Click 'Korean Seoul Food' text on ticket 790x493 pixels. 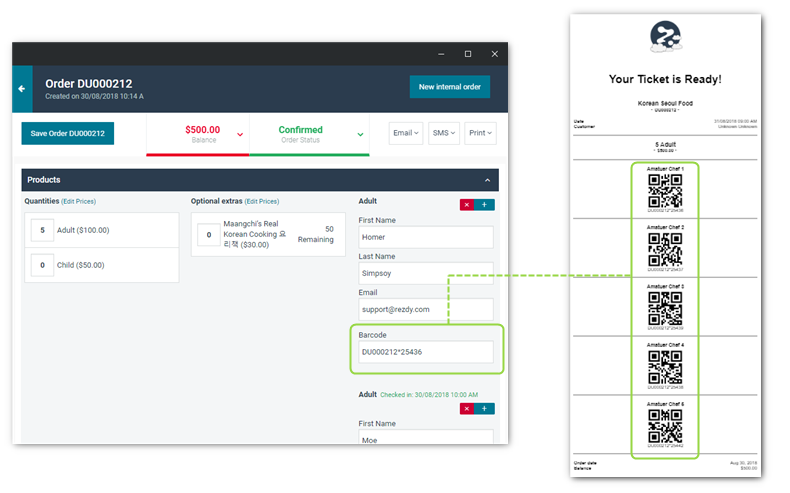665,103
